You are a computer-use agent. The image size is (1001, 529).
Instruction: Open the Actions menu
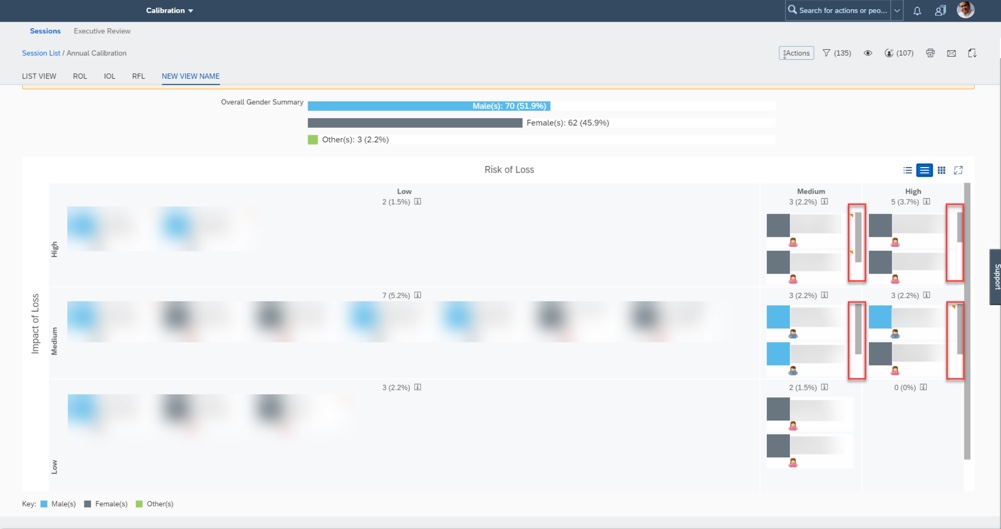click(x=796, y=53)
